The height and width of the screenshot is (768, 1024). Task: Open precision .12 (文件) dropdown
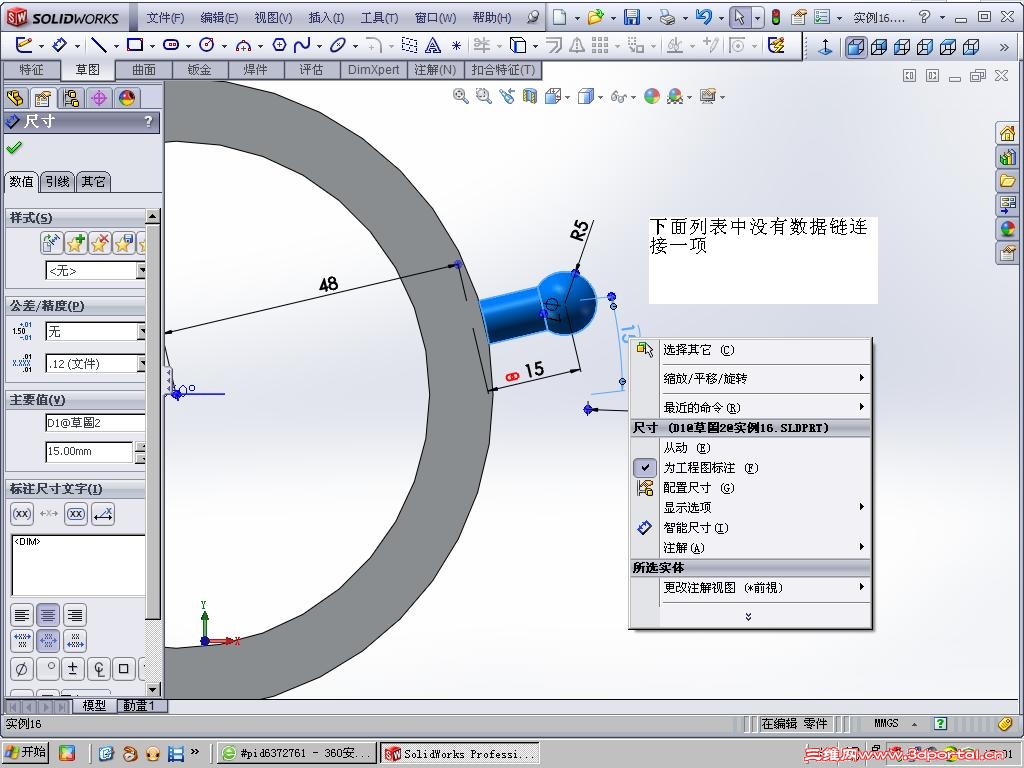coord(141,364)
